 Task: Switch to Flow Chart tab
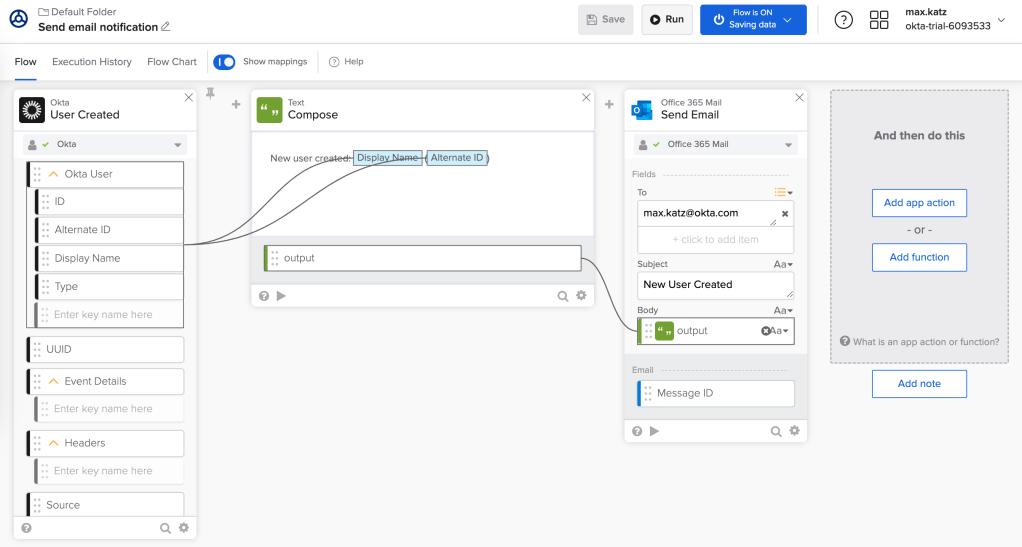point(172,62)
